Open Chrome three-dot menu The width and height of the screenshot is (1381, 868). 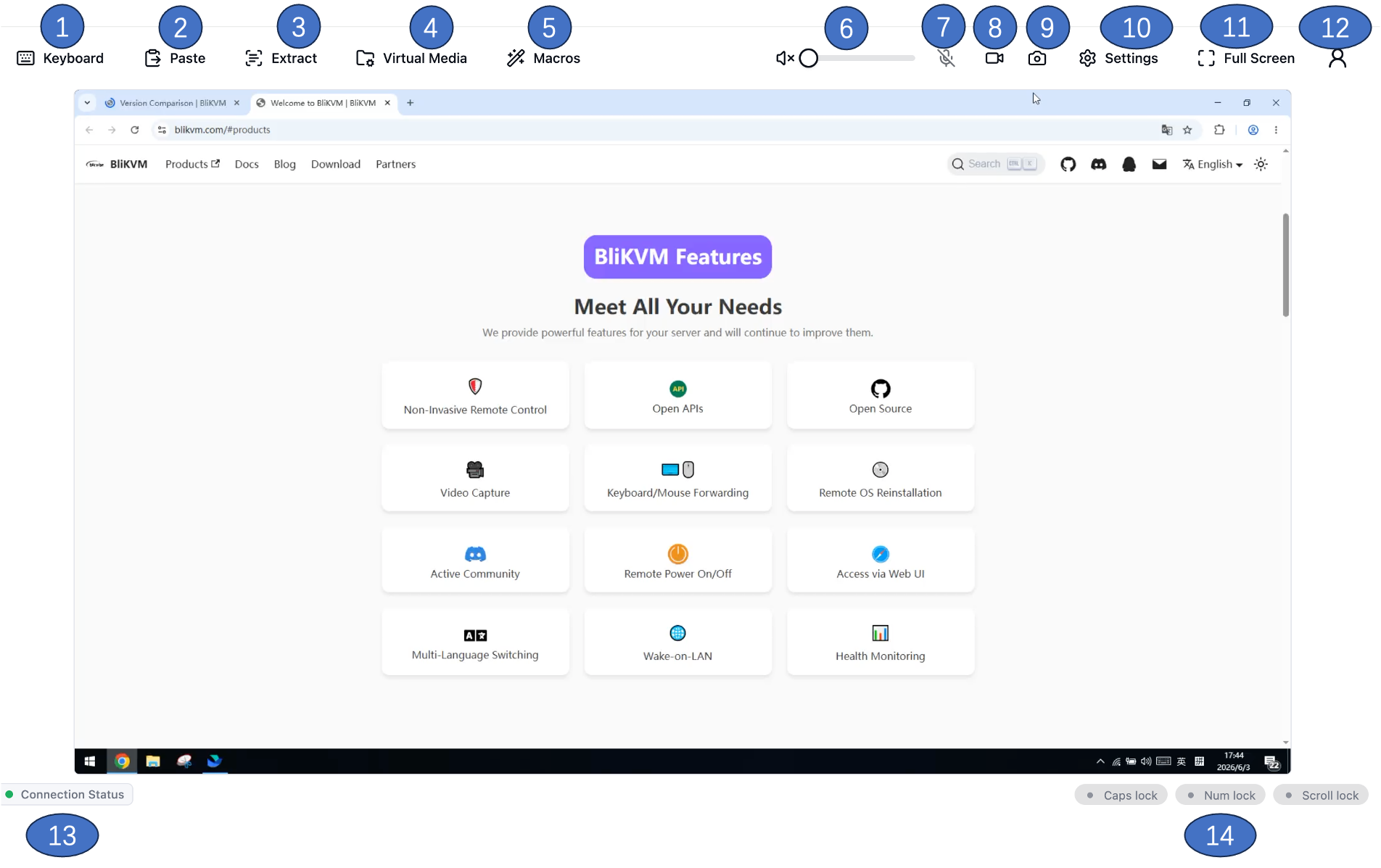click(x=1276, y=130)
